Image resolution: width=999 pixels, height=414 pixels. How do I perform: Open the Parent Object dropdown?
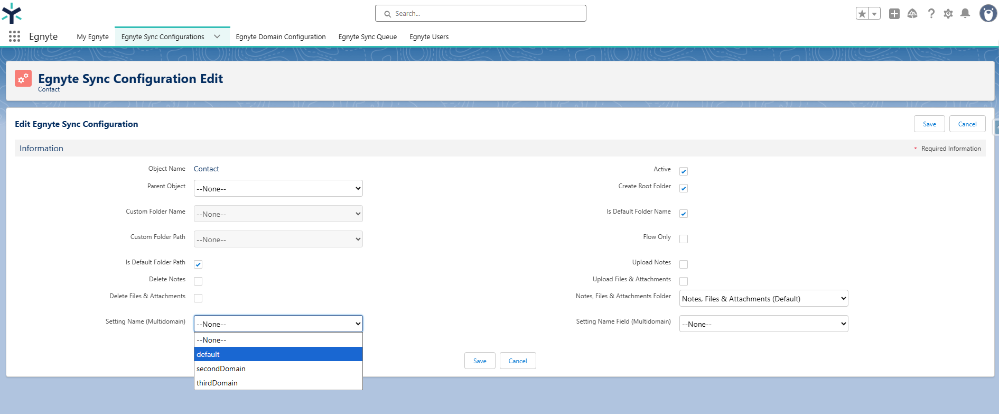pos(278,189)
